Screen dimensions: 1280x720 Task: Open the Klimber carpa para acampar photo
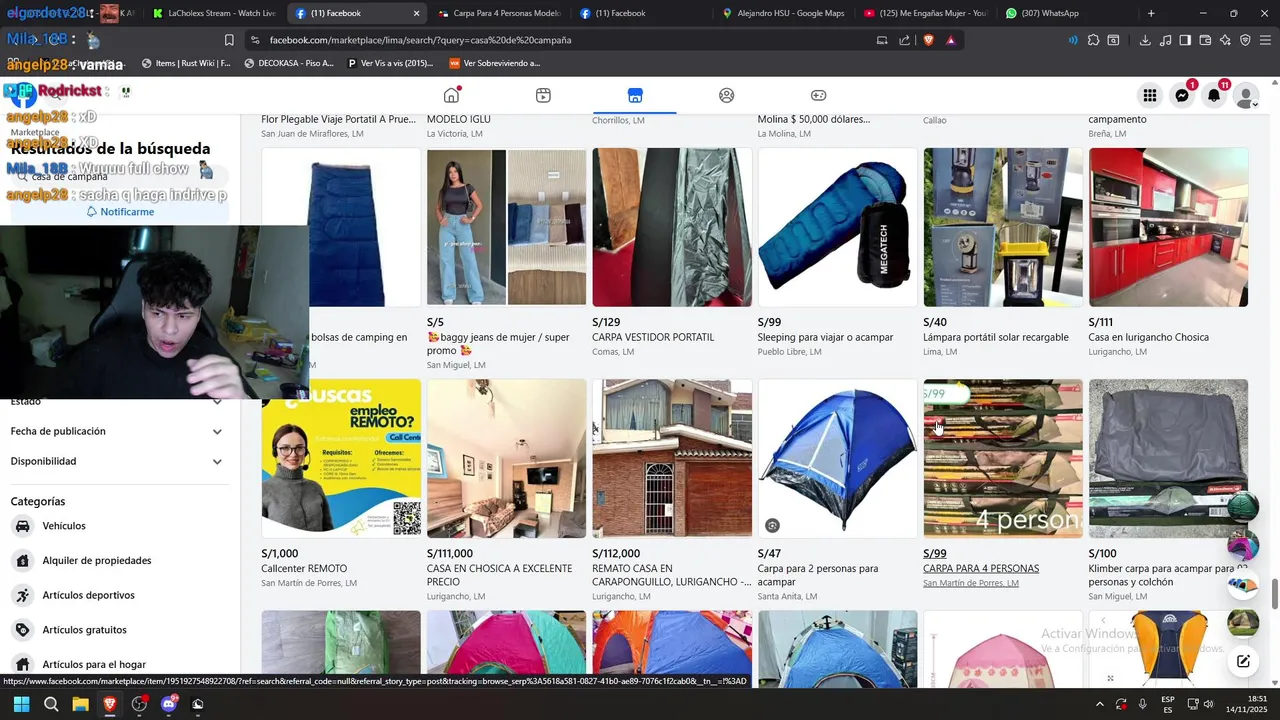click(x=1168, y=458)
